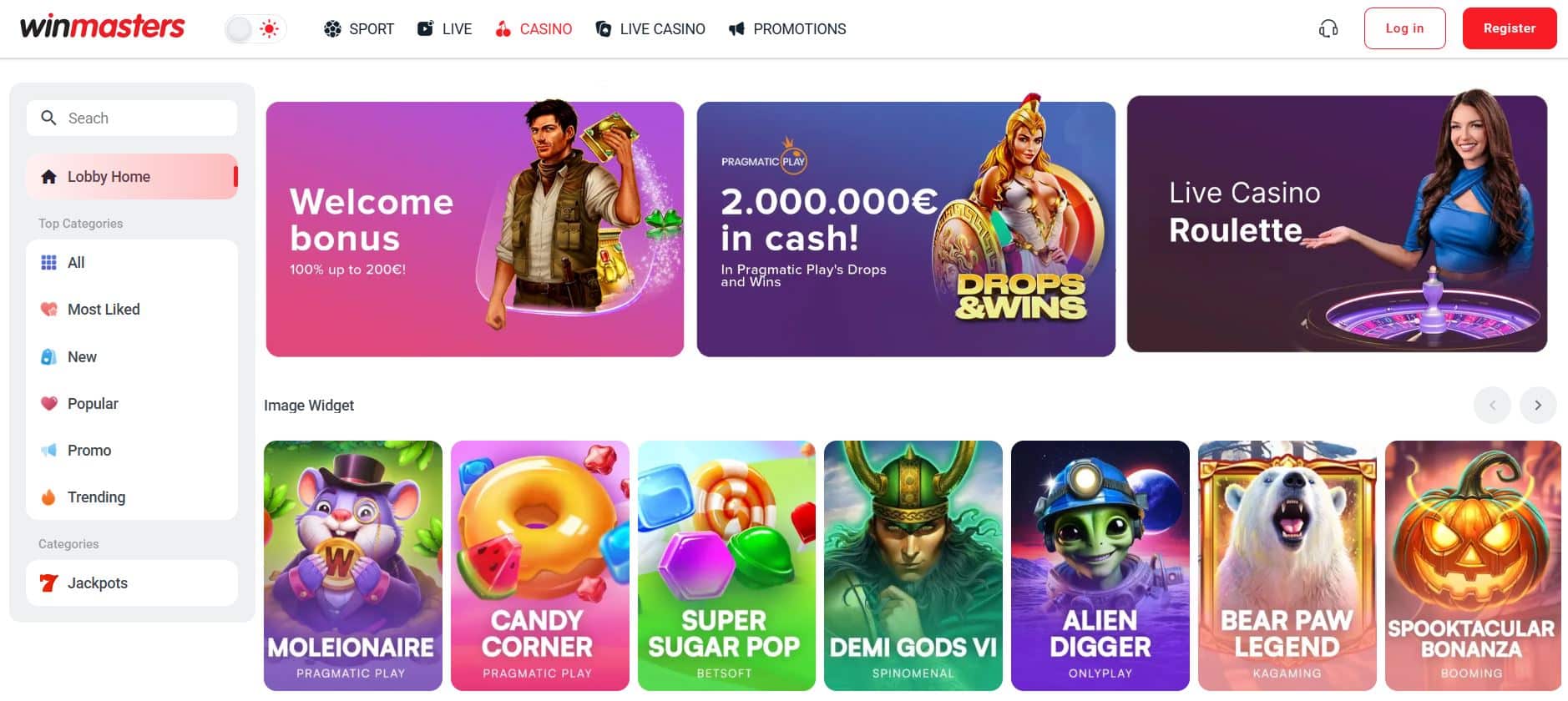
Task: Show next games with right arrow
Action: [x=1538, y=406]
